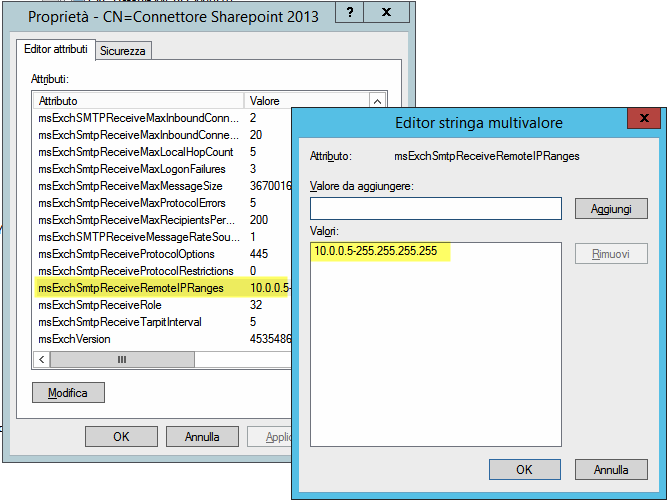Click the attribute list scroll up arrow
The width and height of the screenshot is (667, 500).
377,101
